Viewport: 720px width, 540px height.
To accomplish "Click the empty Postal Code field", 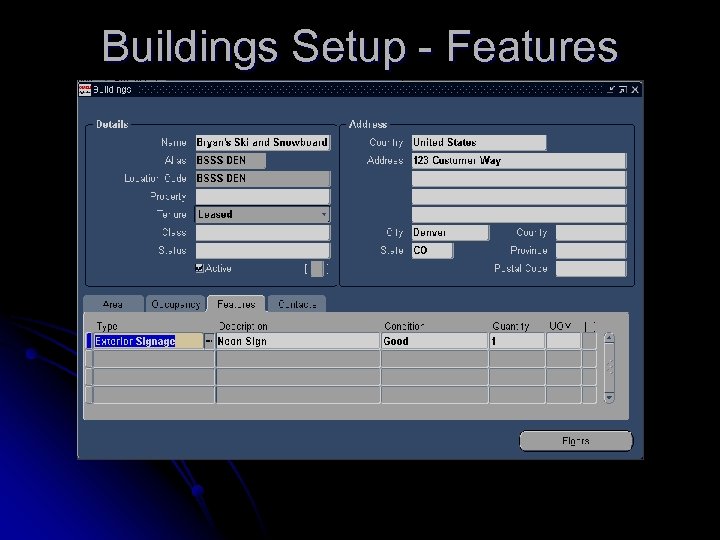I will pos(591,269).
